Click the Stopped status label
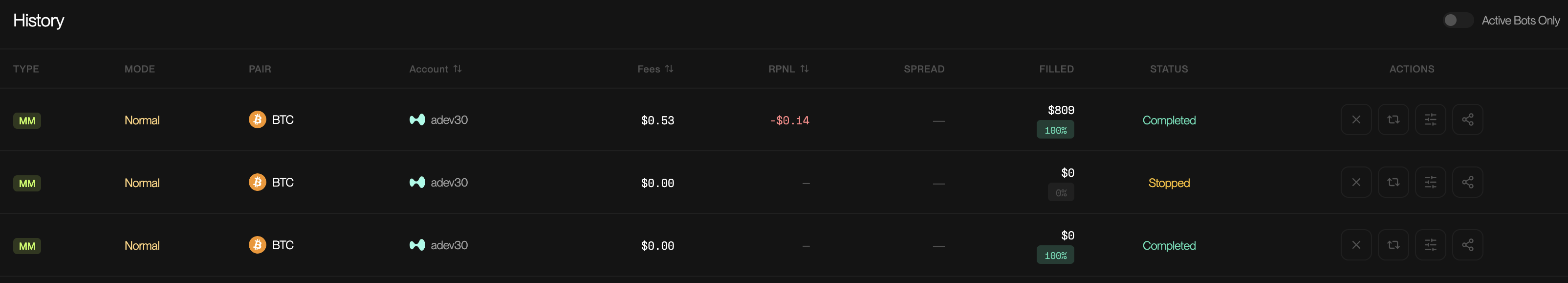The width and height of the screenshot is (1568, 283). click(1168, 183)
